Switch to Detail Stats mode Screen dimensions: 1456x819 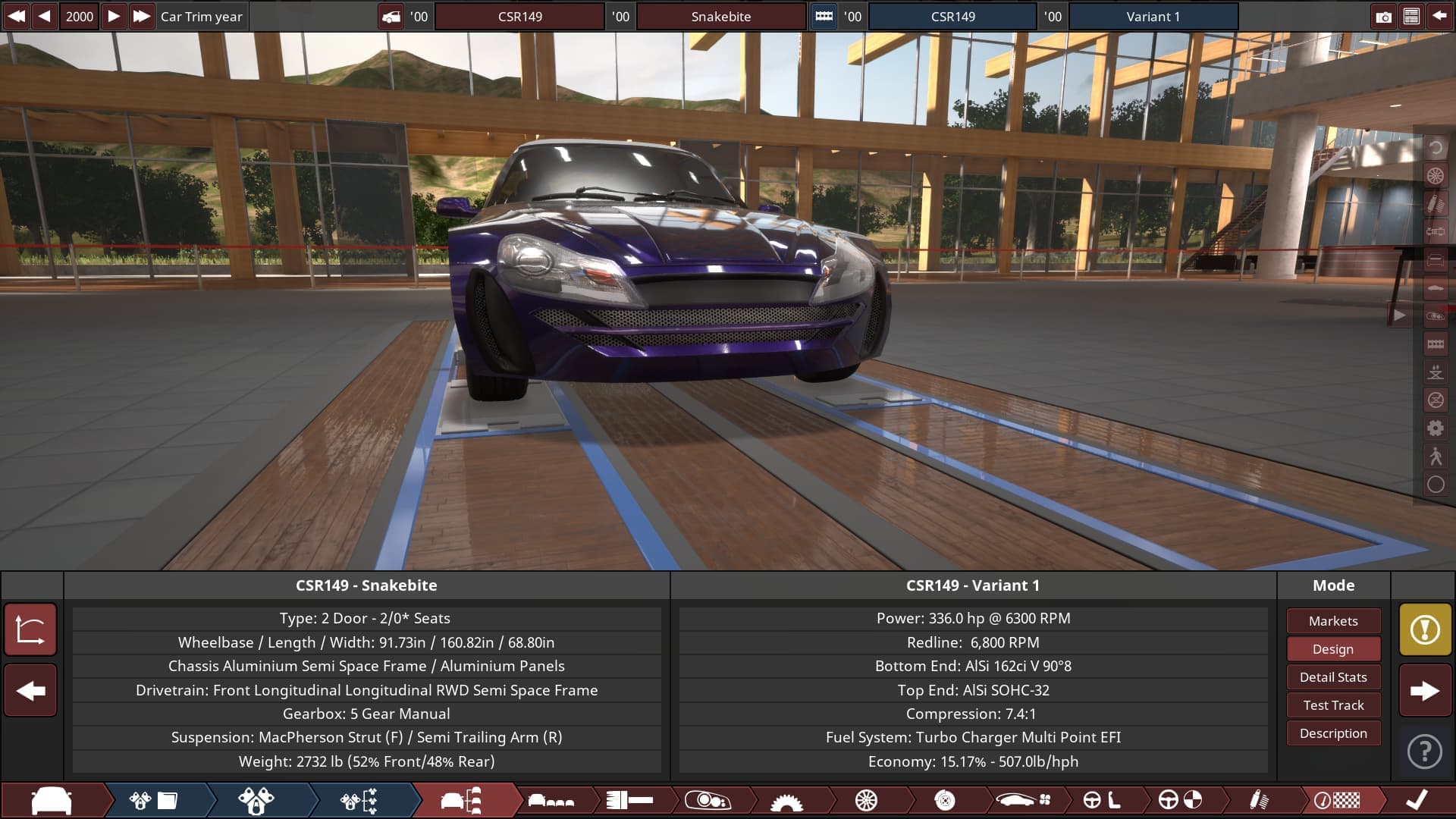point(1333,677)
